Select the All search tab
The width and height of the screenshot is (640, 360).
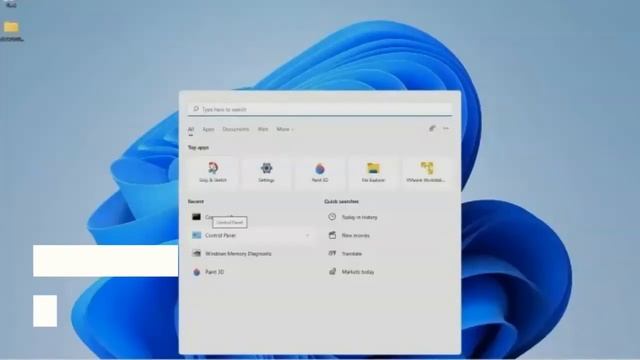pyautogui.click(x=191, y=129)
